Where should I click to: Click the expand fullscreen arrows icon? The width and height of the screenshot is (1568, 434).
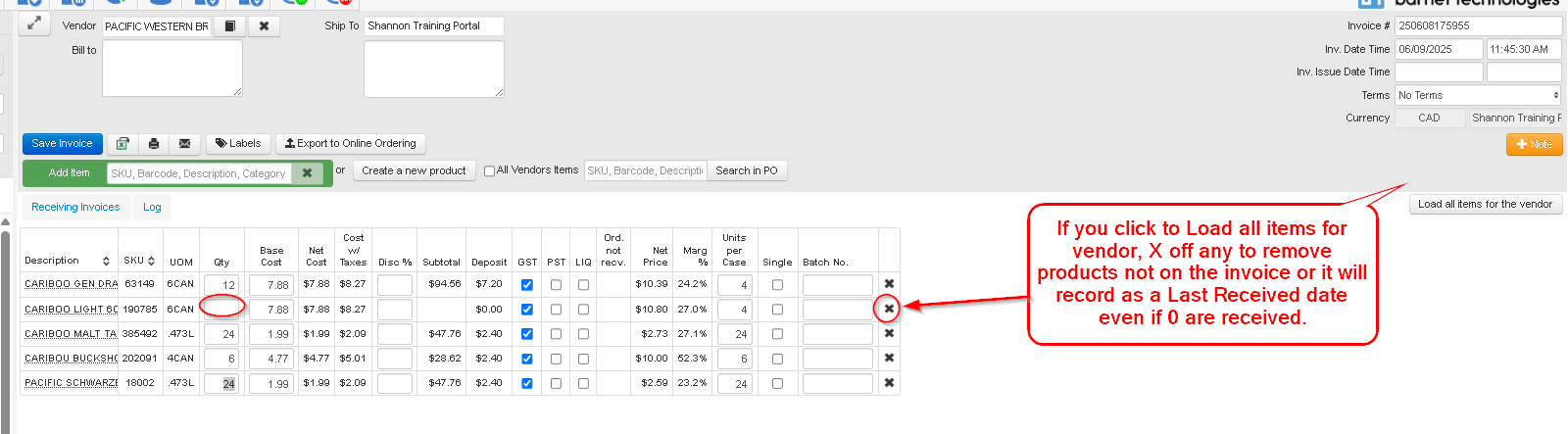[34, 24]
